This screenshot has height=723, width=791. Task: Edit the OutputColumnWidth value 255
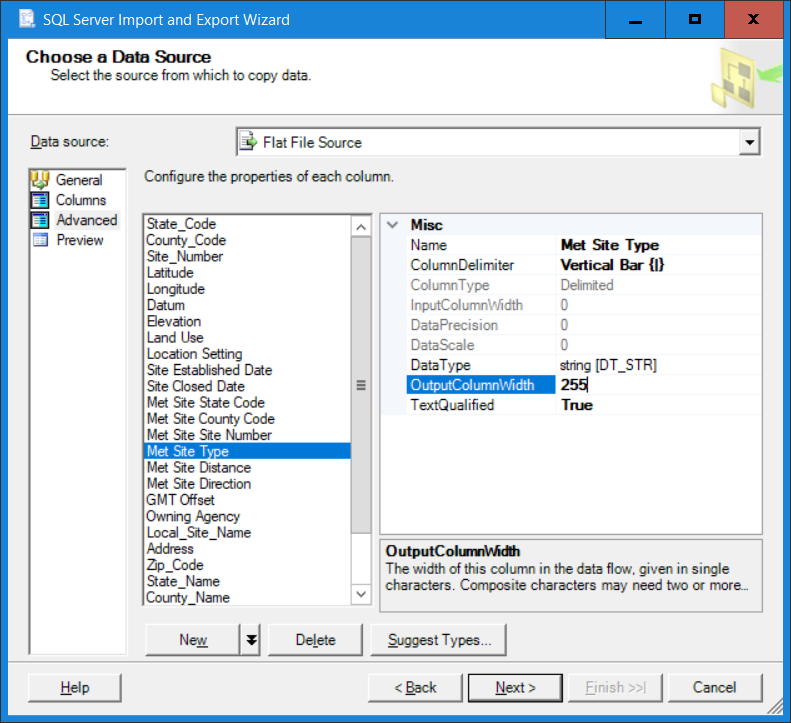click(658, 385)
